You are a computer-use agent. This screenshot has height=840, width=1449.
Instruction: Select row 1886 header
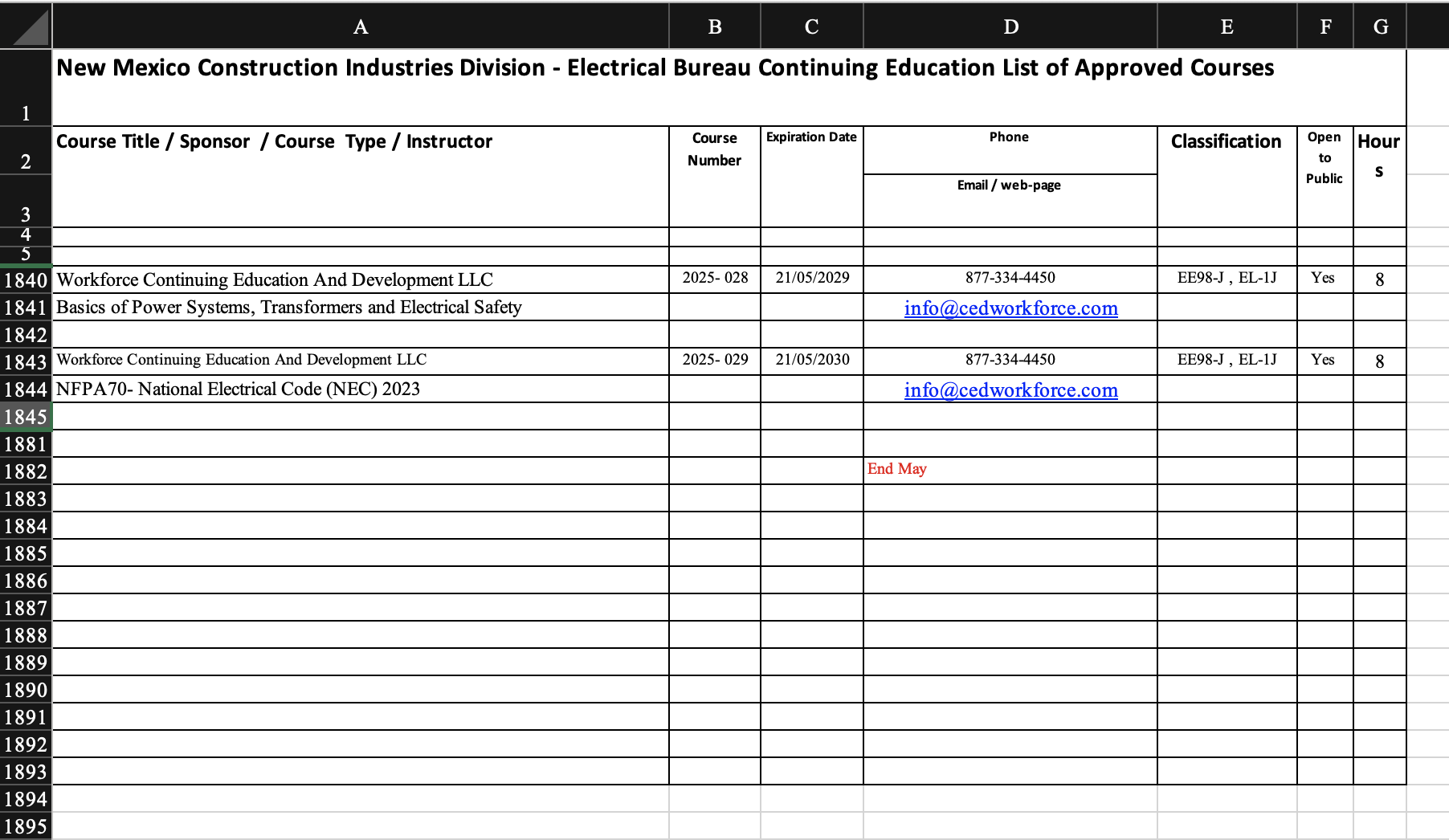[26, 580]
